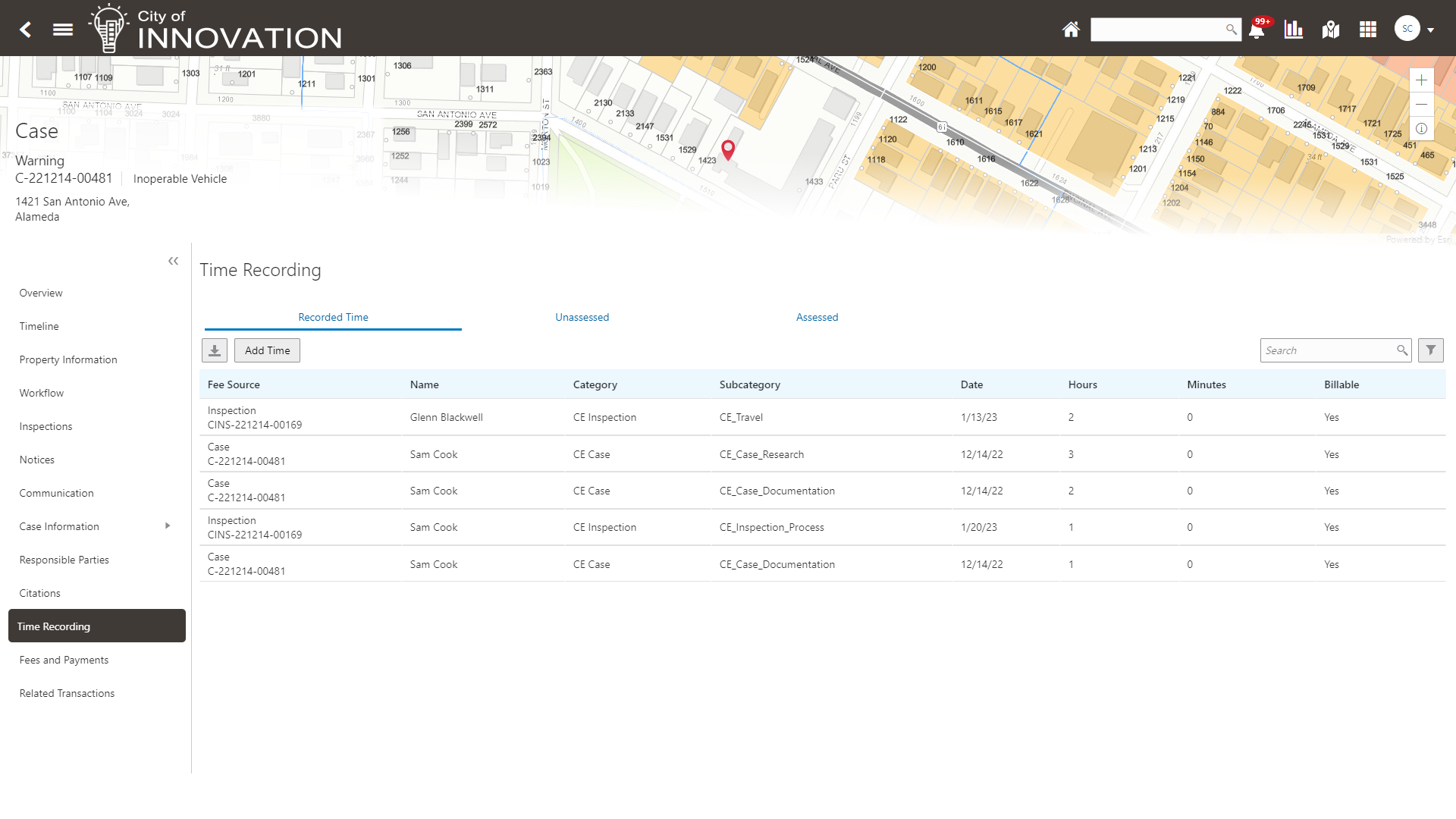Open the apps grid icon

coord(1368,30)
